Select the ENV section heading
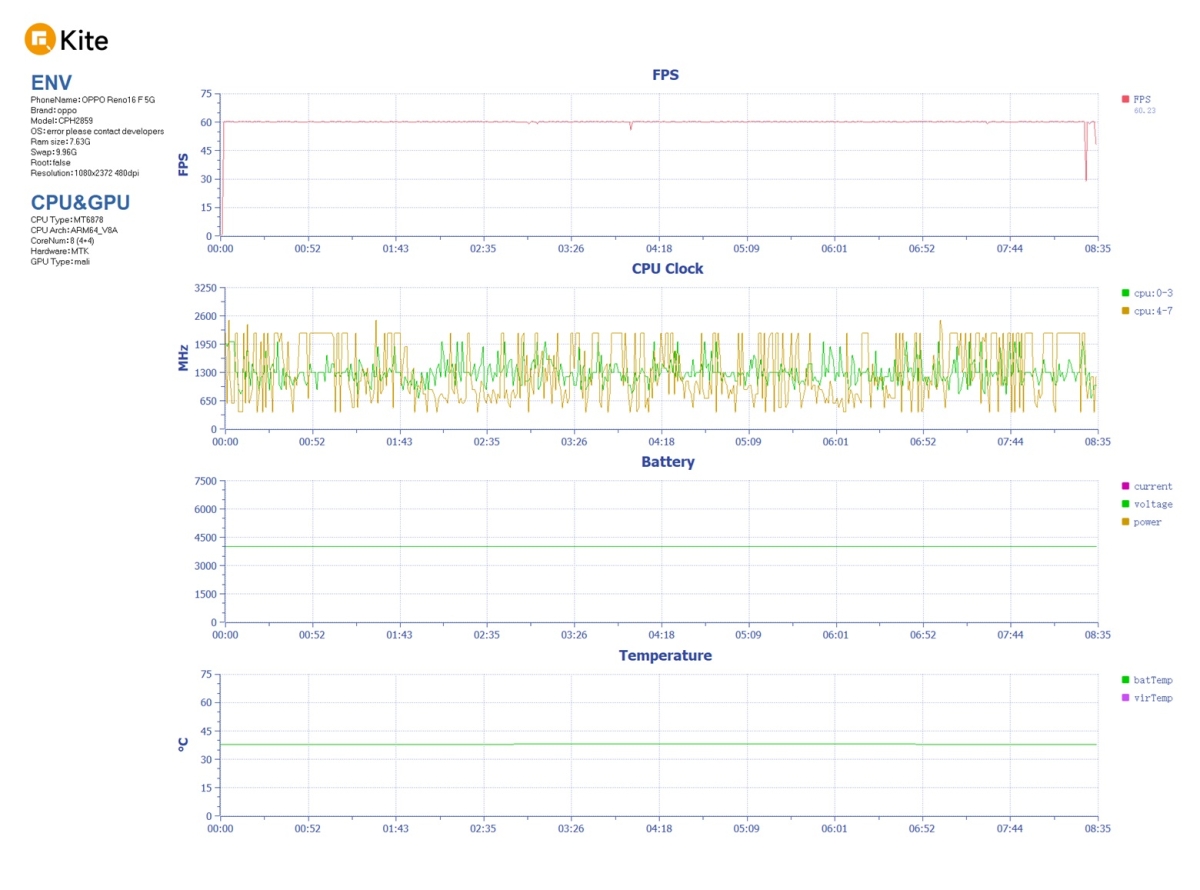The width and height of the screenshot is (1200, 890). (51, 82)
